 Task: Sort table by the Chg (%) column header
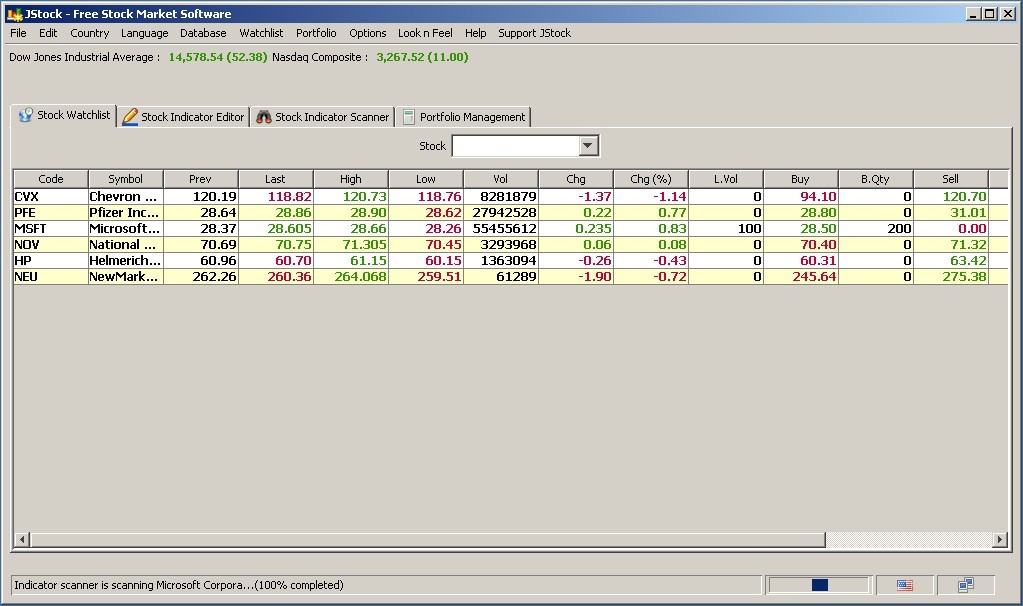point(650,179)
